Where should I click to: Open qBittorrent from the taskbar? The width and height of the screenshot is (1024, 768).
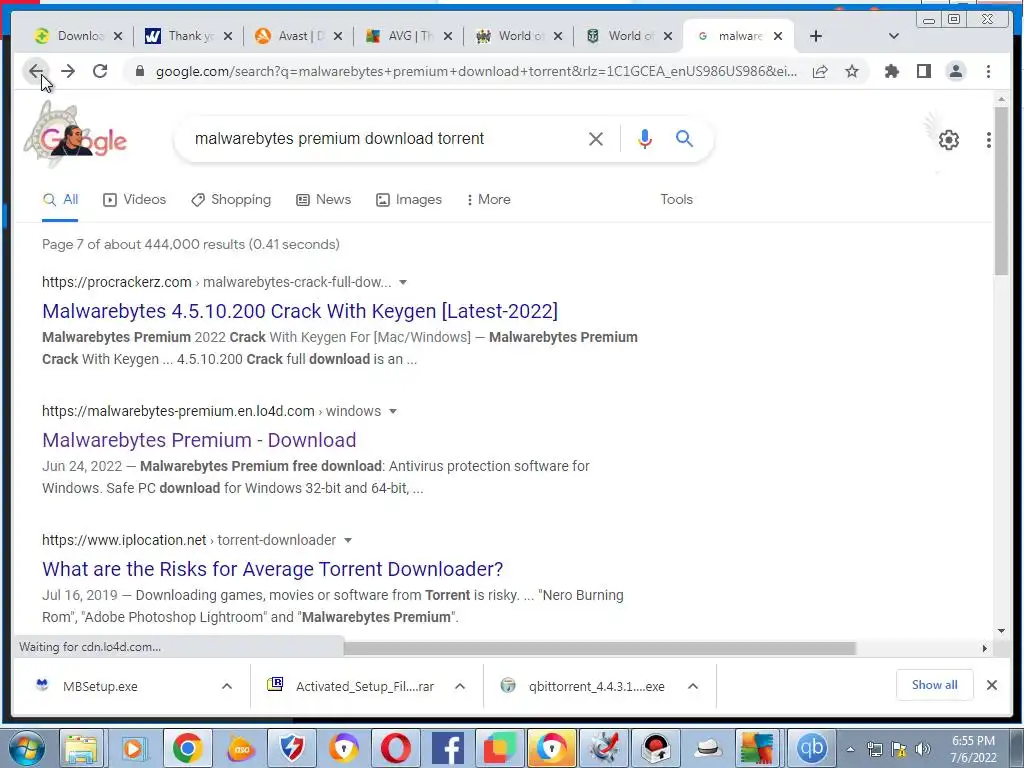tap(810, 748)
